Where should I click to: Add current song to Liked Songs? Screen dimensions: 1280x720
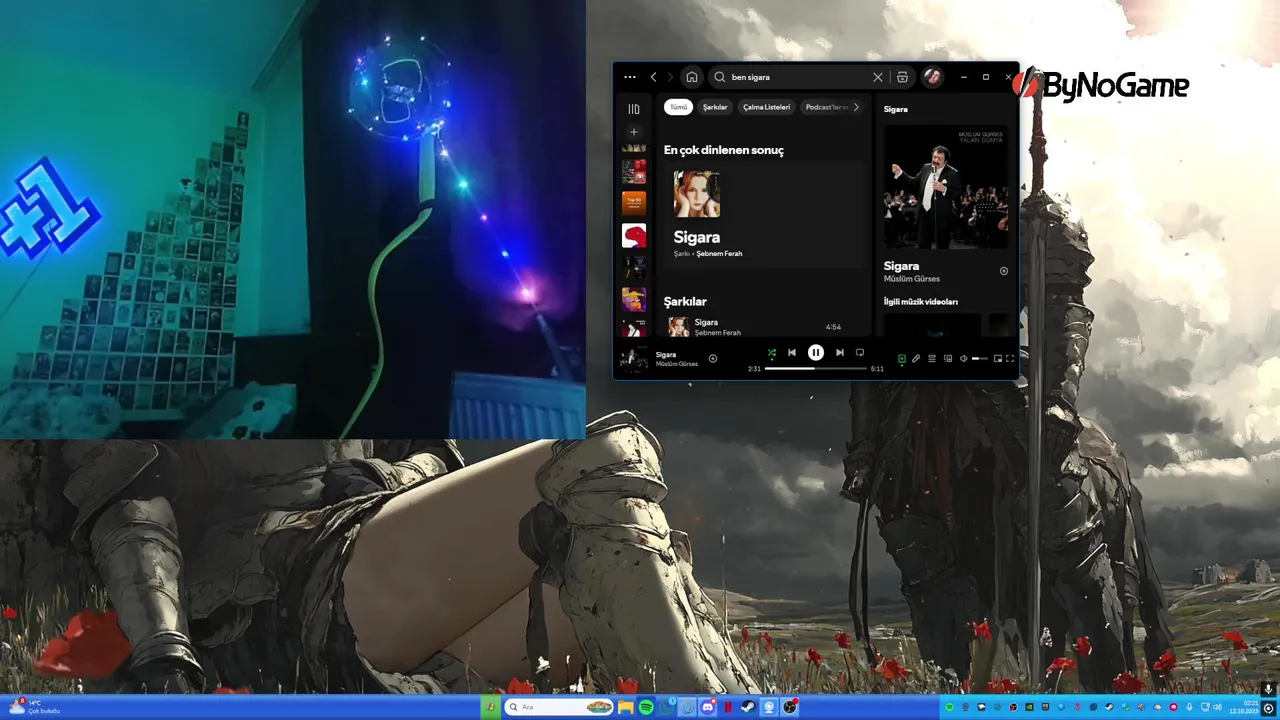[713, 358]
